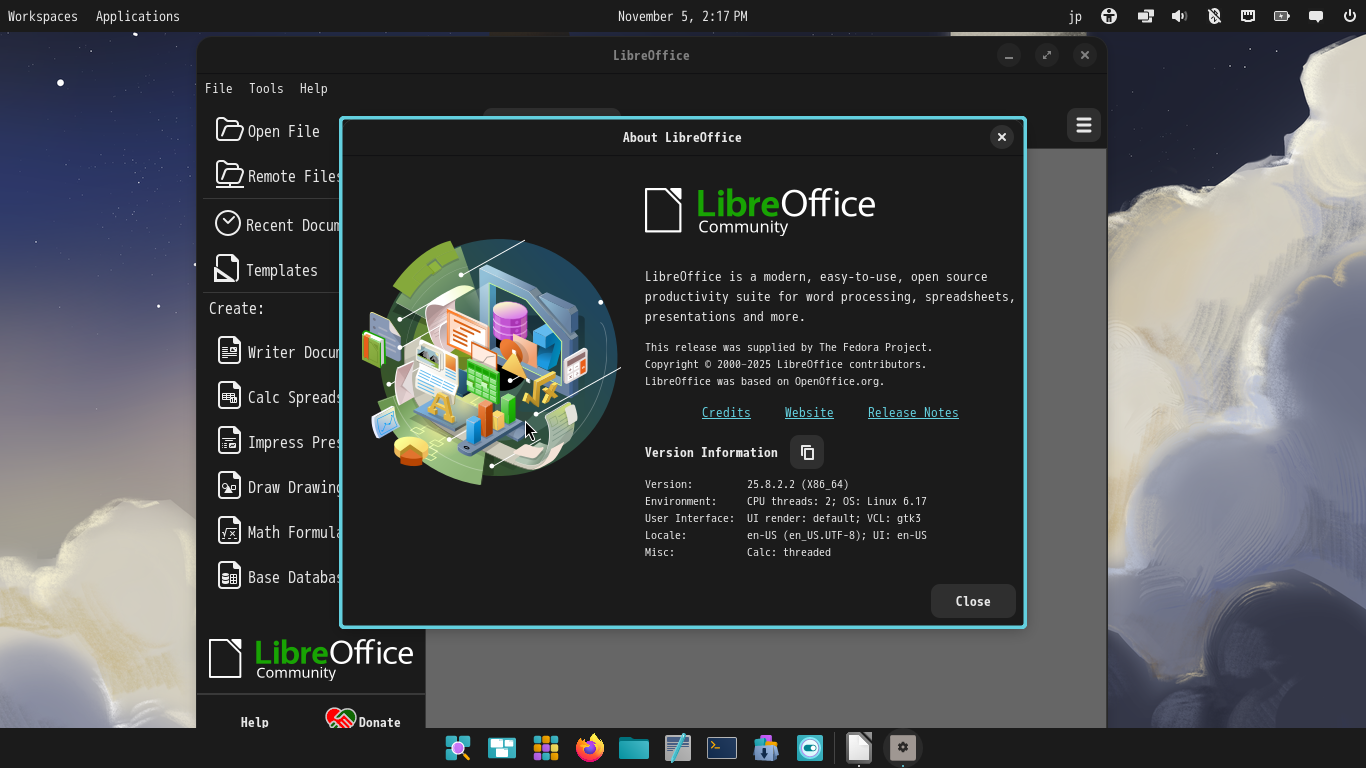1366x768 pixels.
Task: Click the version text "25.8.2.2 (X86_64)"
Action: [x=798, y=484]
